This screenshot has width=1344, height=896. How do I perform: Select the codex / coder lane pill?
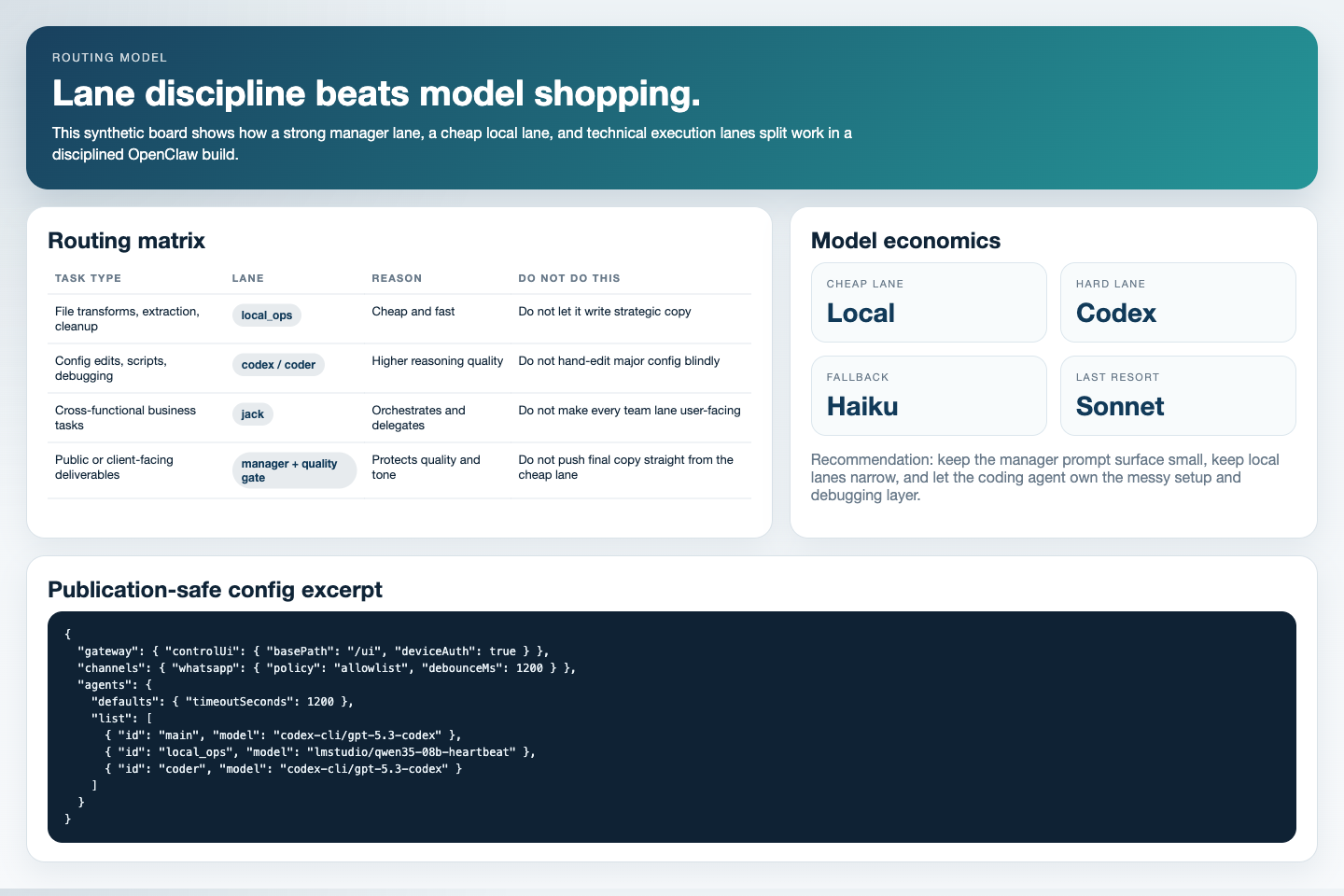coord(278,365)
